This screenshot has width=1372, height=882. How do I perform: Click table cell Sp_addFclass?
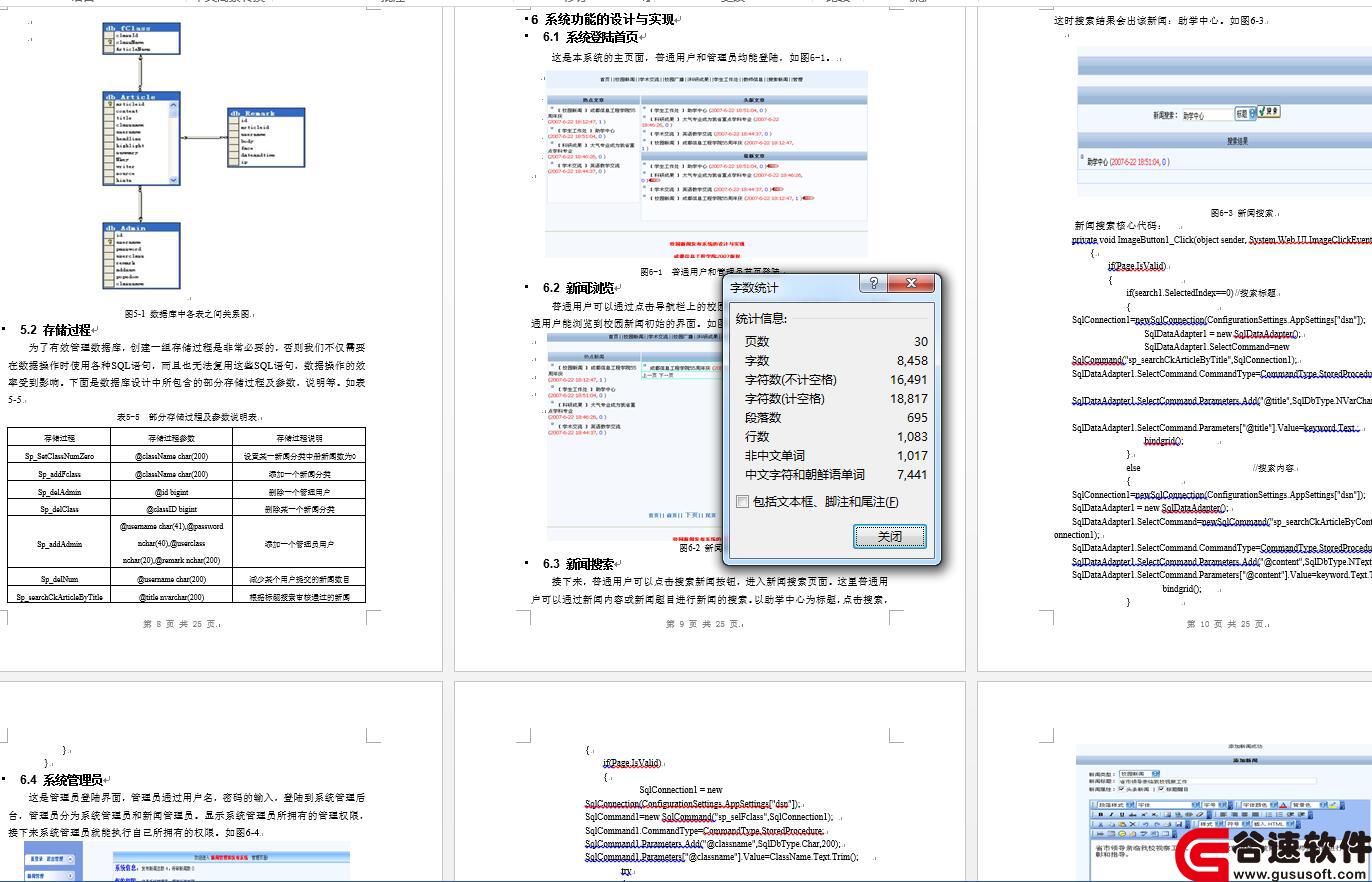click(59, 474)
